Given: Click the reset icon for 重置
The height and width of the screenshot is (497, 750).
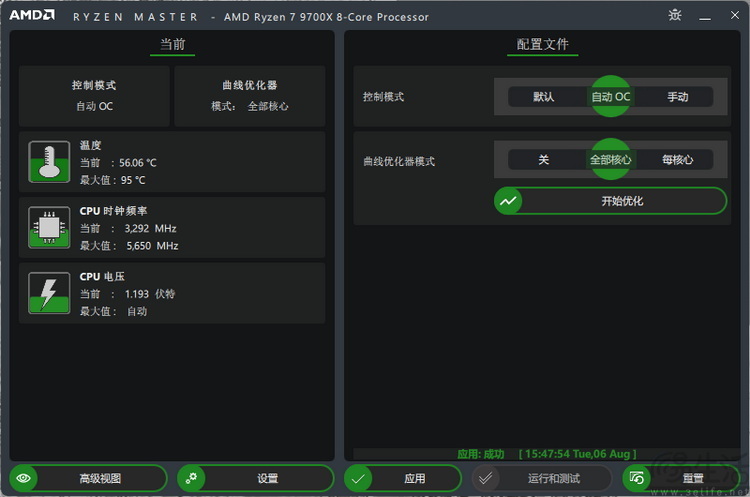Looking at the screenshot, I should [x=637, y=478].
